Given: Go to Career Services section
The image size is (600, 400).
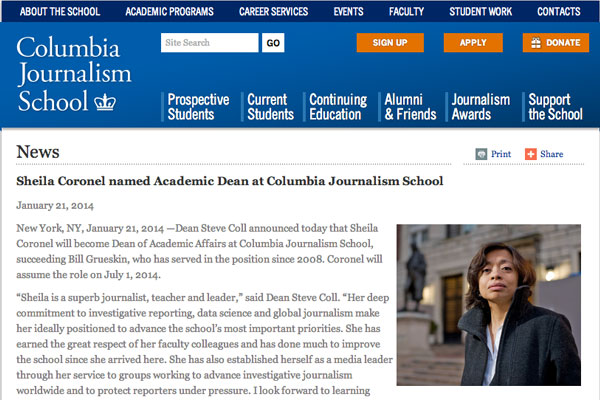Looking at the screenshot, I should 275,12.
